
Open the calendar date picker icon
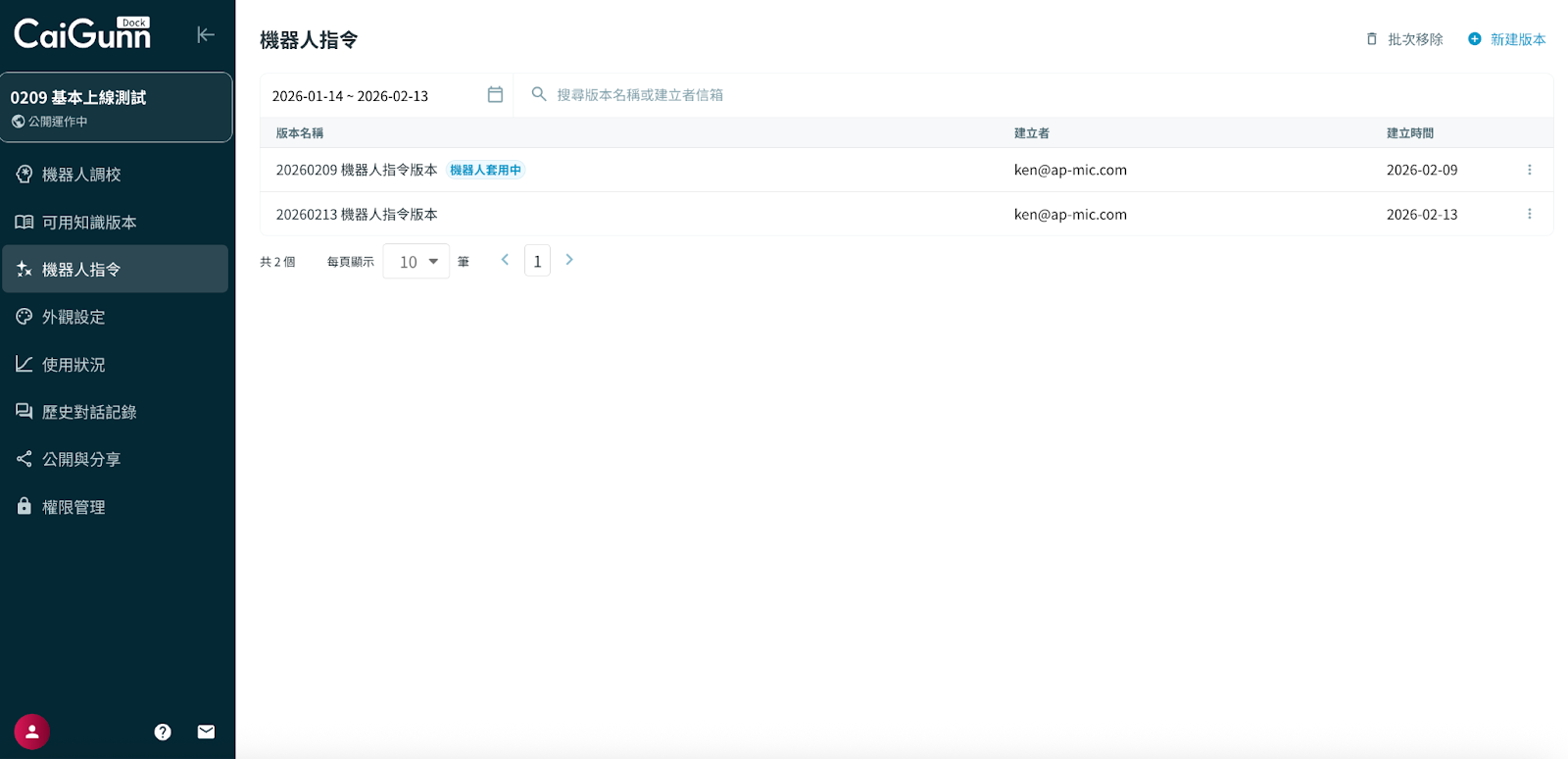click(495, 95)
